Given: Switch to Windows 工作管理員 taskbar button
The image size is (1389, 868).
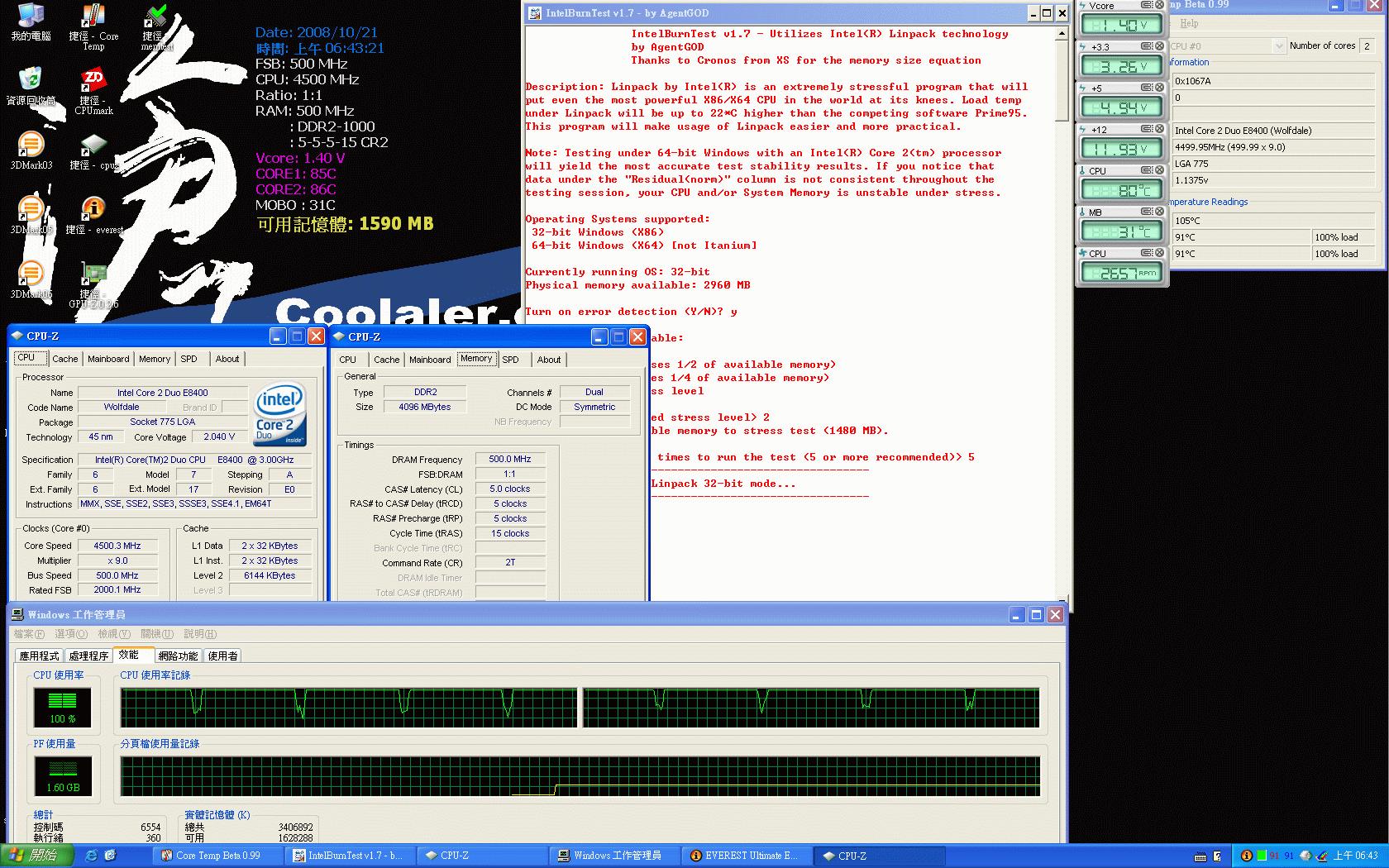Looking at the screenshot, I should pos(616,856).
